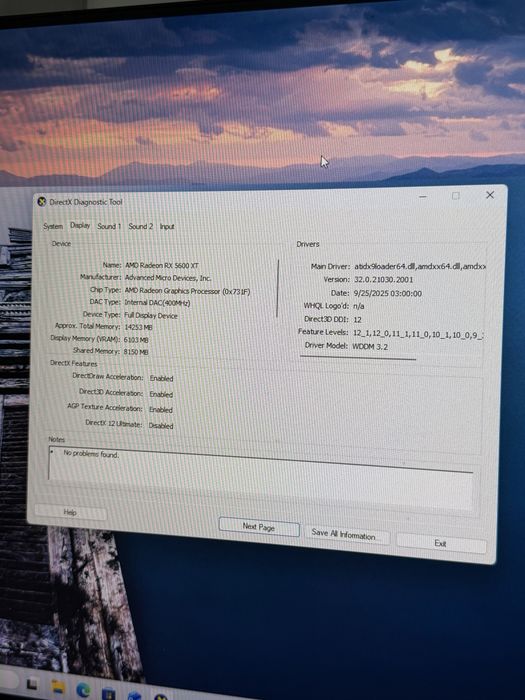The width and height of the screenshot is (525, 700).
Task: Open File Explorer from the taskbar
Action: coord(58,687)
